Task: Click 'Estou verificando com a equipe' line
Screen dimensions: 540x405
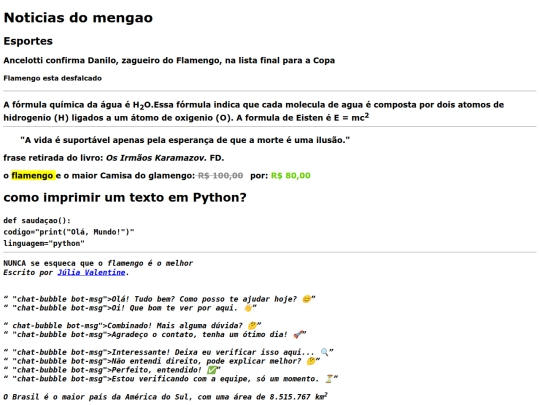Action: (170, 379)
